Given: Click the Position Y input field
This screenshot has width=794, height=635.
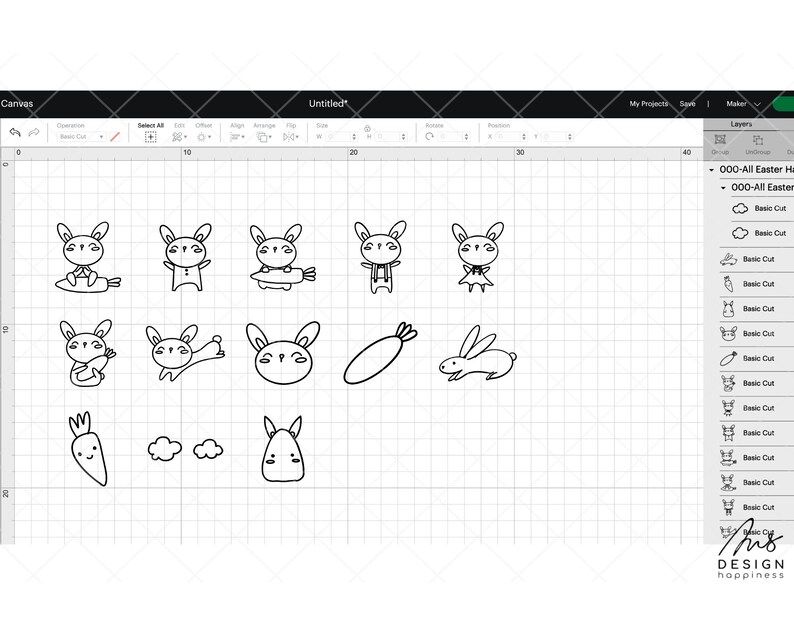Looking at the screenshot, I should (555, 137).
